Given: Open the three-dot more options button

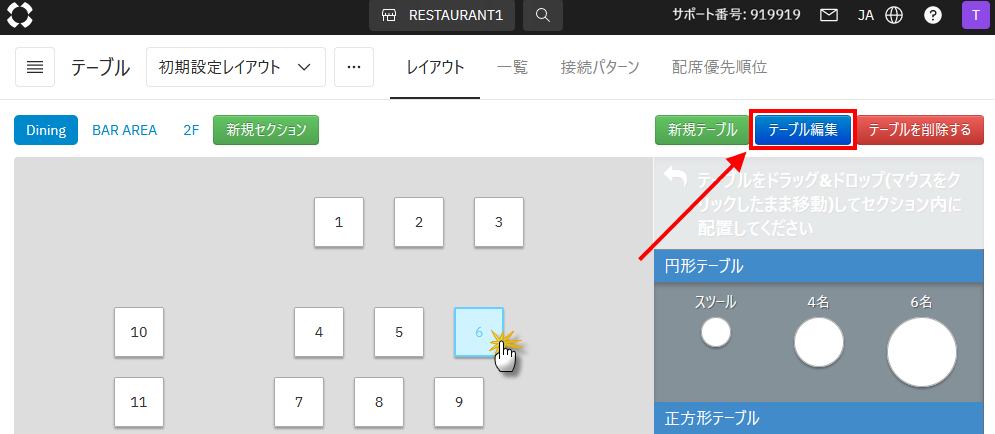Looking at the screenshot, I should (x=353, y=67).
